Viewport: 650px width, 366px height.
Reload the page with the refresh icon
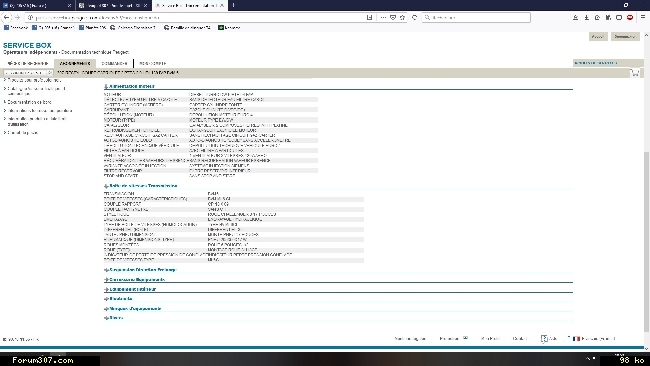(415, 17)
